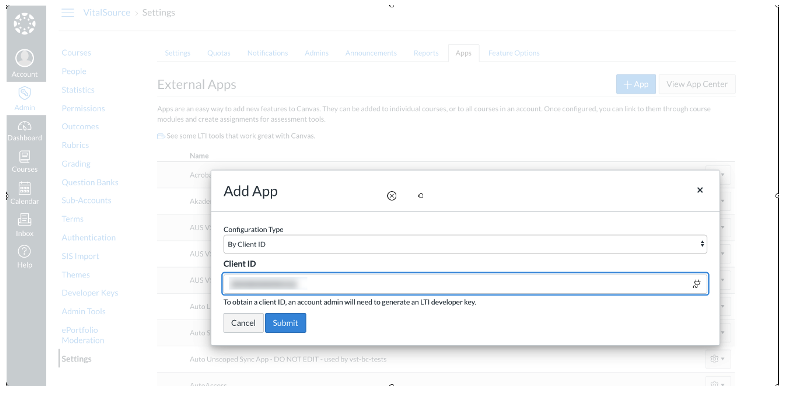Viewport: 786px width, 410px height.
Task: Click the Name column header
Action: (199, 156)
